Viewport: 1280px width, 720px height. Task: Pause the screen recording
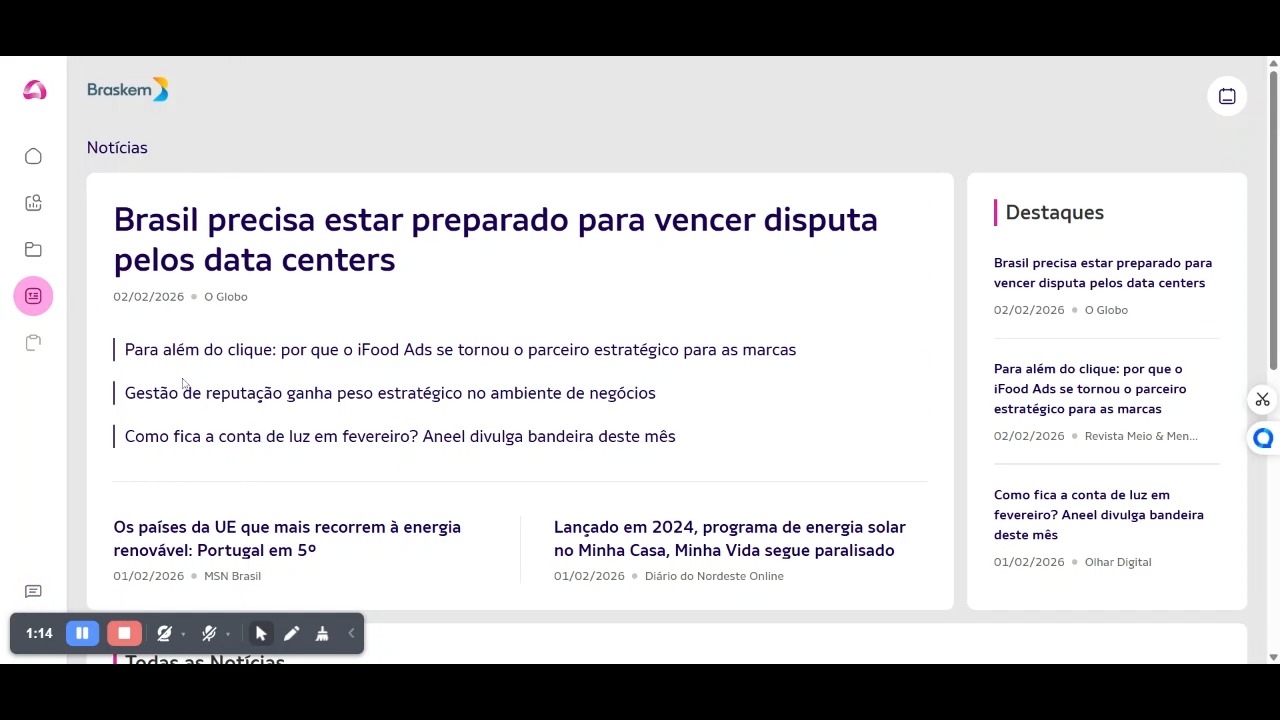coord(82,633)
